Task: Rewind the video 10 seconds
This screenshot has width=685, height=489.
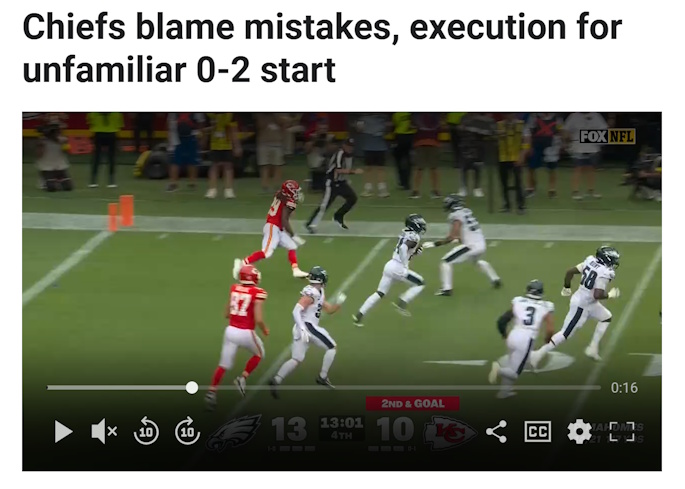Action: coord(146,431)
